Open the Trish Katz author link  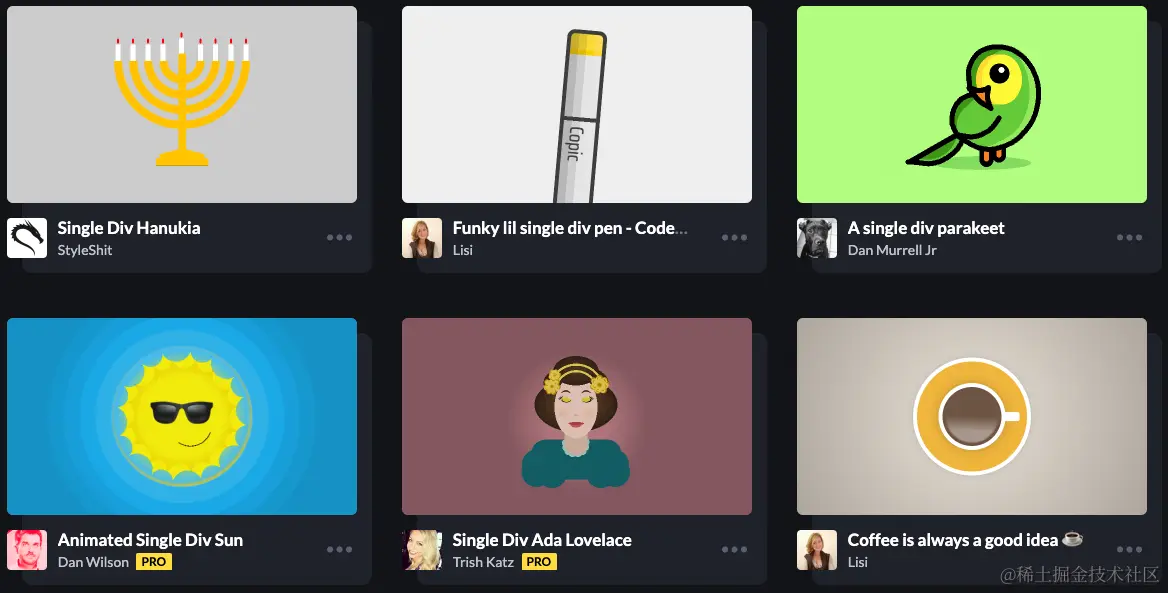click(483, 562)
